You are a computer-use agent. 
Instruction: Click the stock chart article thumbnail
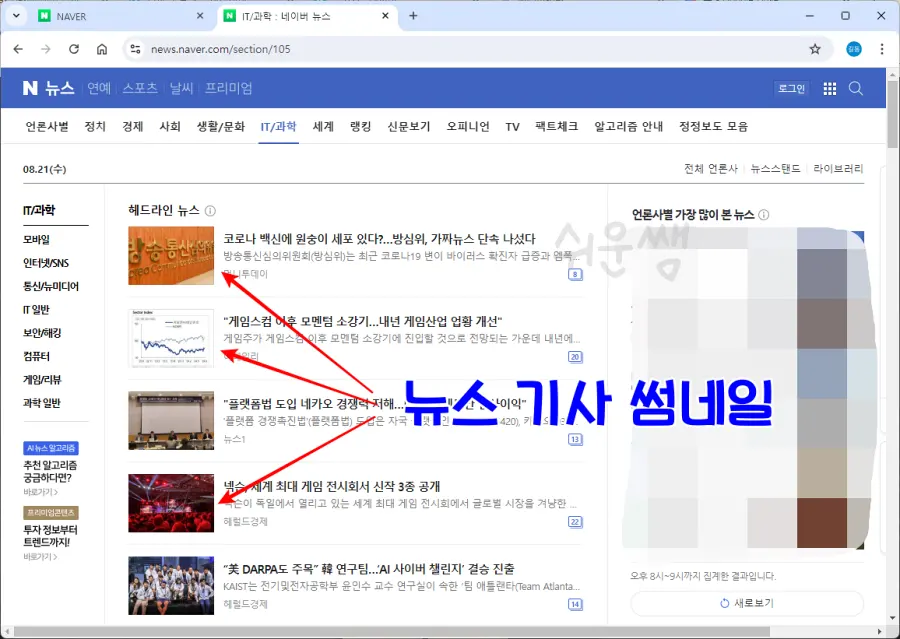click(171, 337)
